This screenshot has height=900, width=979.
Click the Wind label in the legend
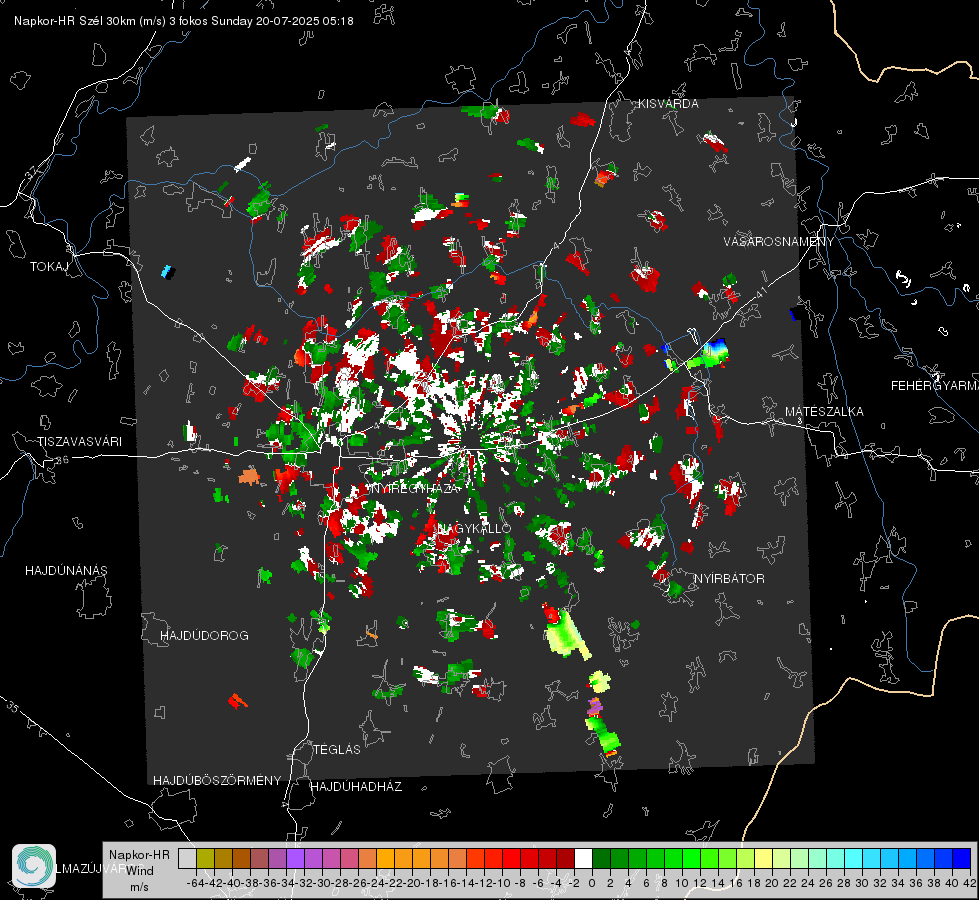point(140,871)
